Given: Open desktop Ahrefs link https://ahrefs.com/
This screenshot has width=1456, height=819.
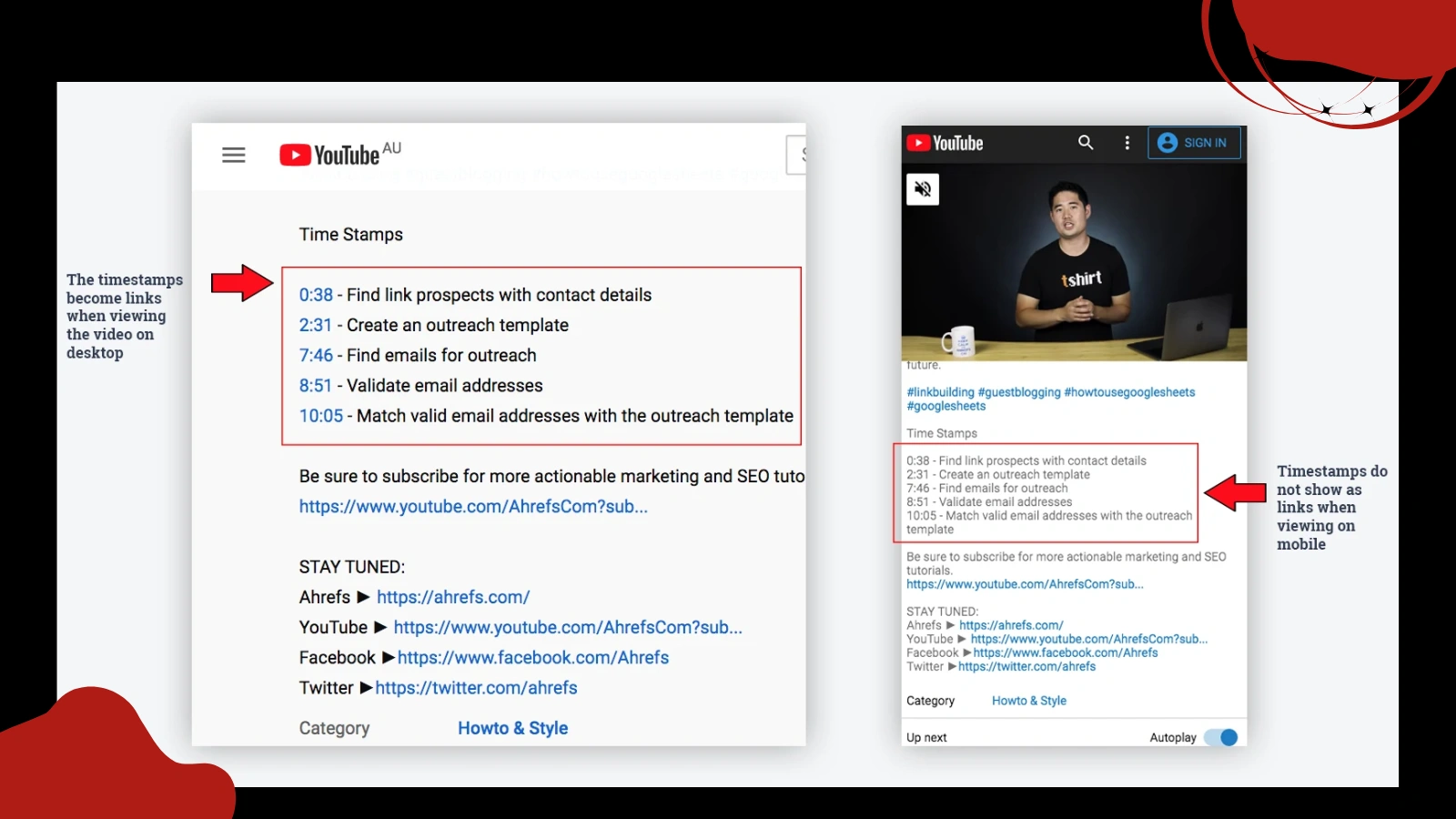Looking at the screenshot, I should click(453, 597).
